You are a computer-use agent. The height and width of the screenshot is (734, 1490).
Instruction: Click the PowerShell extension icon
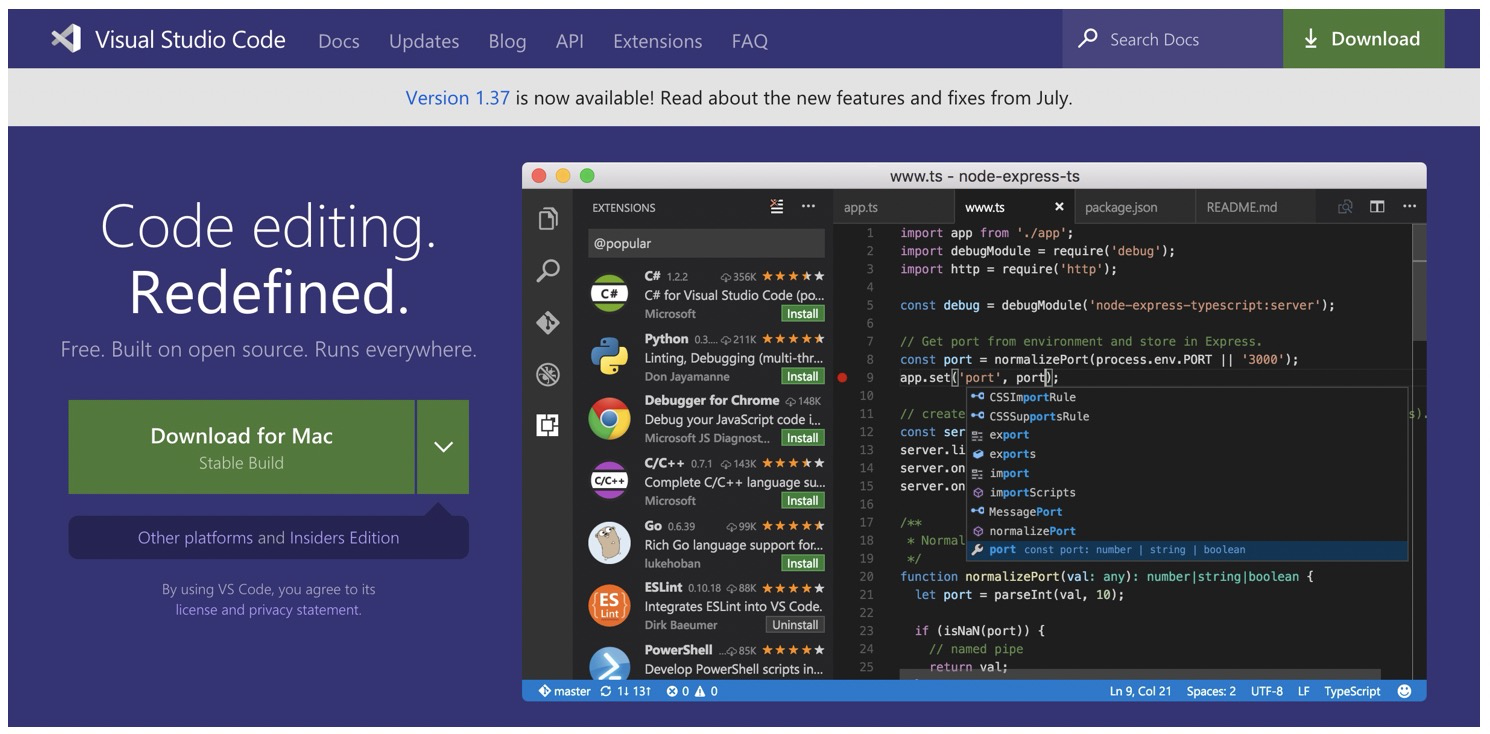coord(609,663)
